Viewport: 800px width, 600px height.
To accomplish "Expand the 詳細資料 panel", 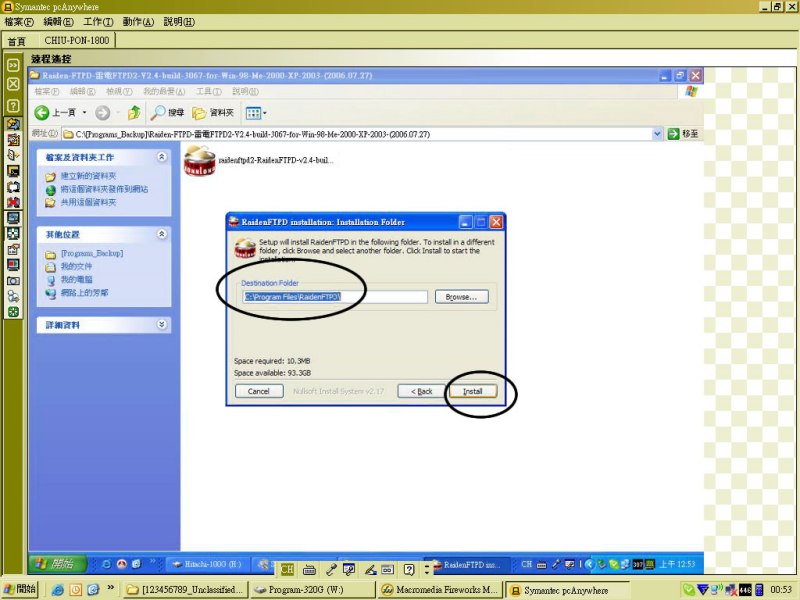I will 162,324.
